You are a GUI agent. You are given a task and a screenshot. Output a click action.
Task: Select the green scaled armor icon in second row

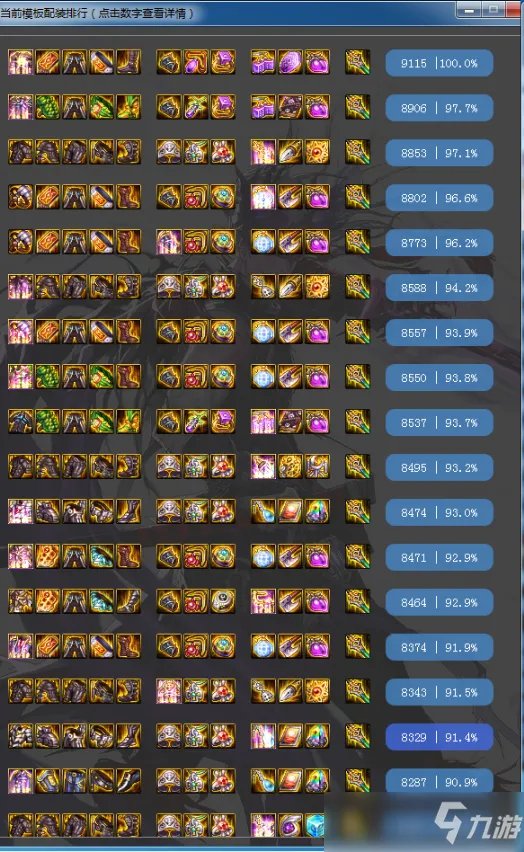click(48, 108)
